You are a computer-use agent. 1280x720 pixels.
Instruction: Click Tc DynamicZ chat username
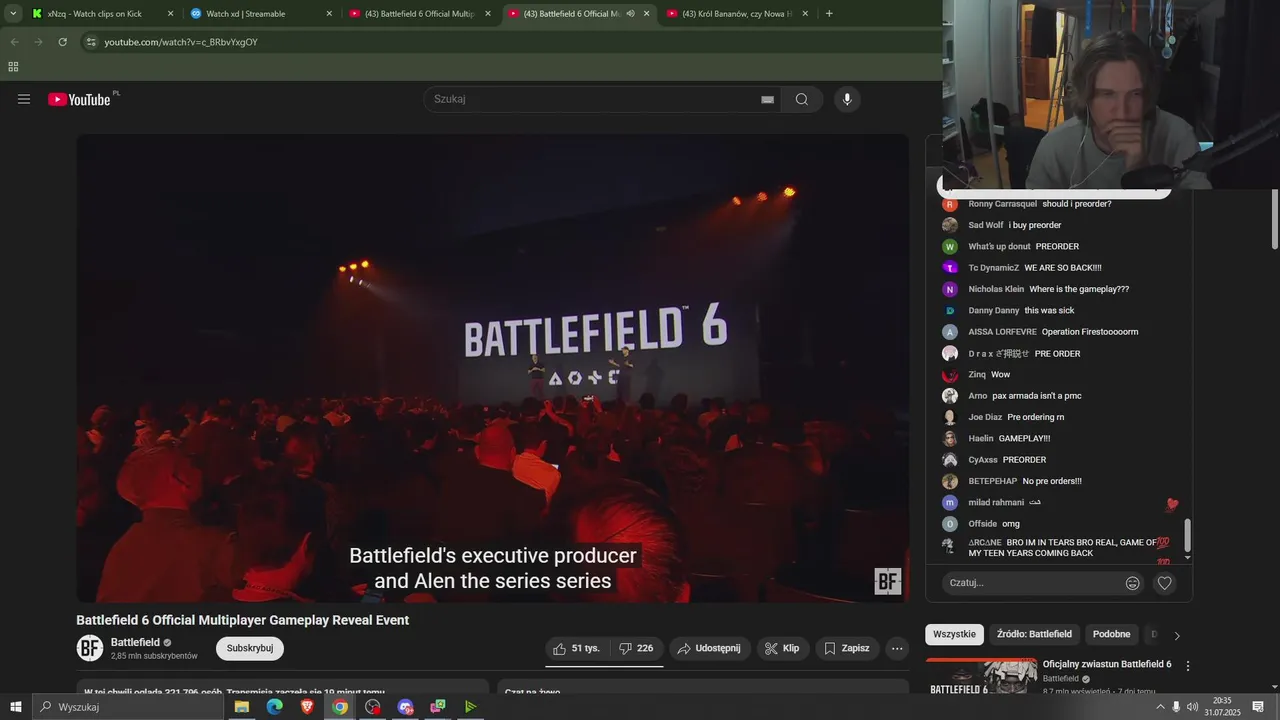993,268
